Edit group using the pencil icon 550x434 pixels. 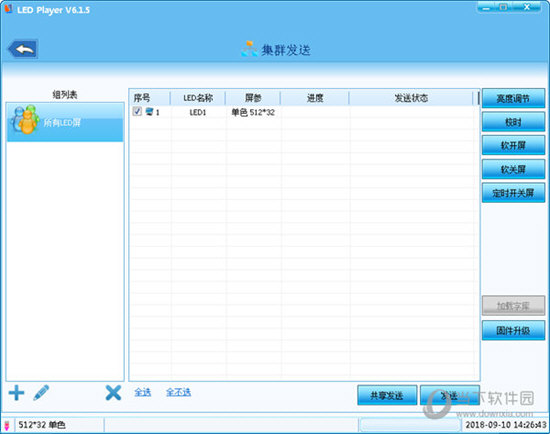tap(41, 393)
